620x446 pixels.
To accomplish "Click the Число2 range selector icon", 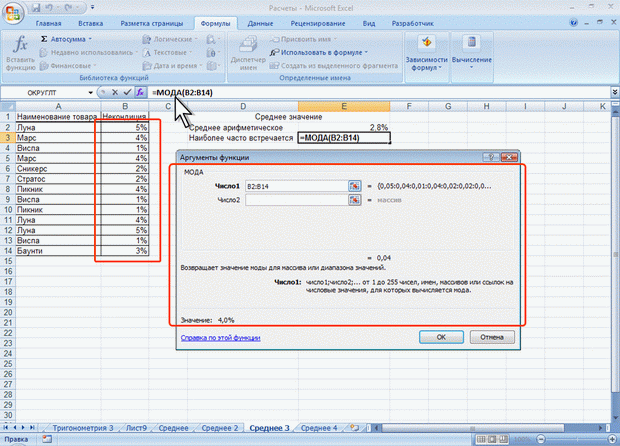I will click(x=354, y=200).
